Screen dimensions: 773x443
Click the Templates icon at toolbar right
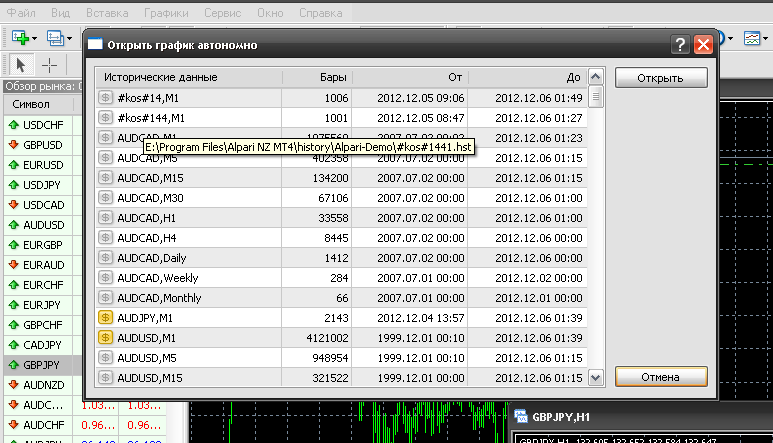click(752, 38)
